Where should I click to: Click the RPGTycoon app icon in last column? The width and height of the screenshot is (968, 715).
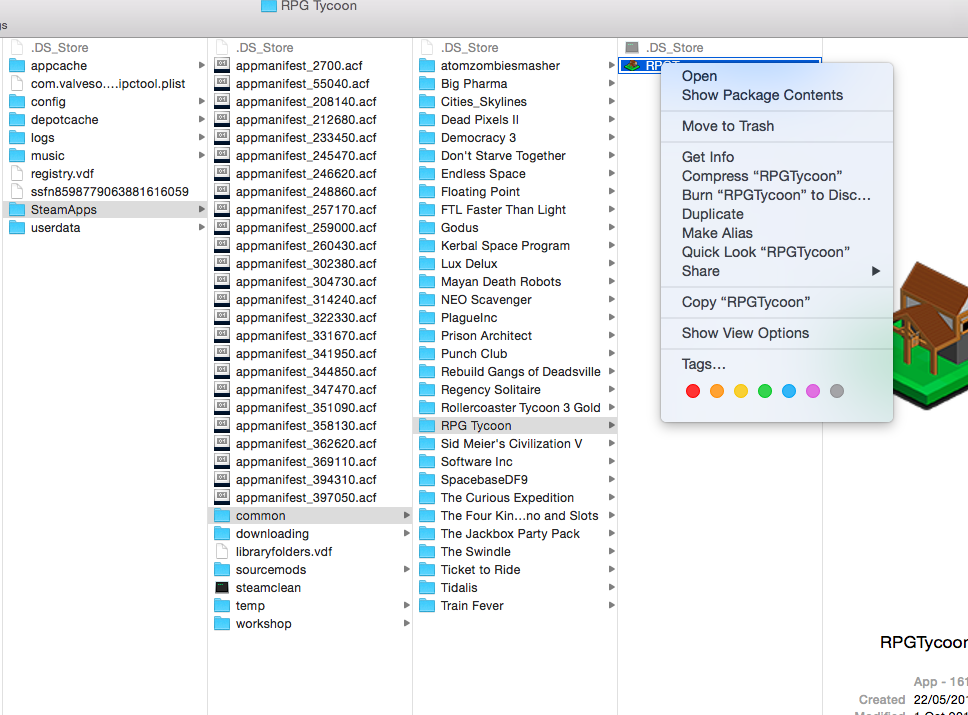click(632, 65)
